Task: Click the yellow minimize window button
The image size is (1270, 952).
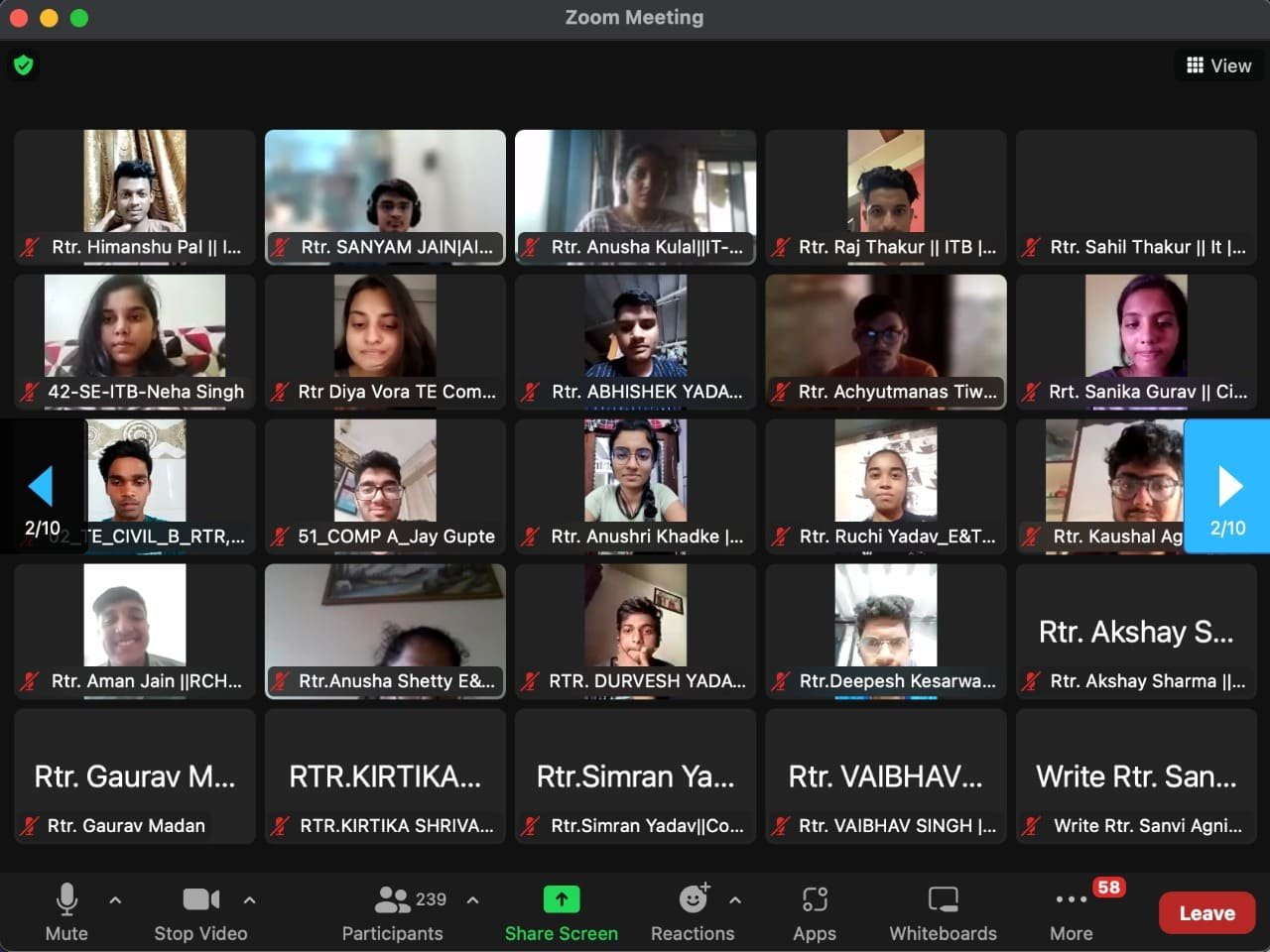Action: 49,18
